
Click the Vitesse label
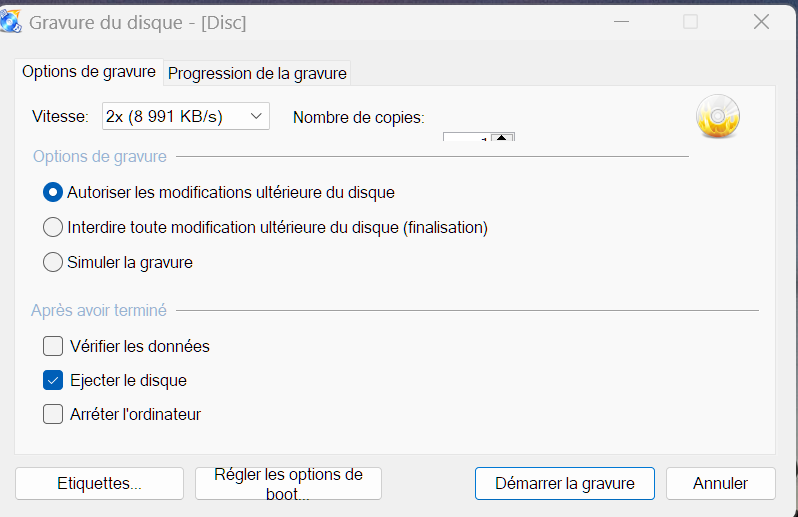tap(60, 117)
